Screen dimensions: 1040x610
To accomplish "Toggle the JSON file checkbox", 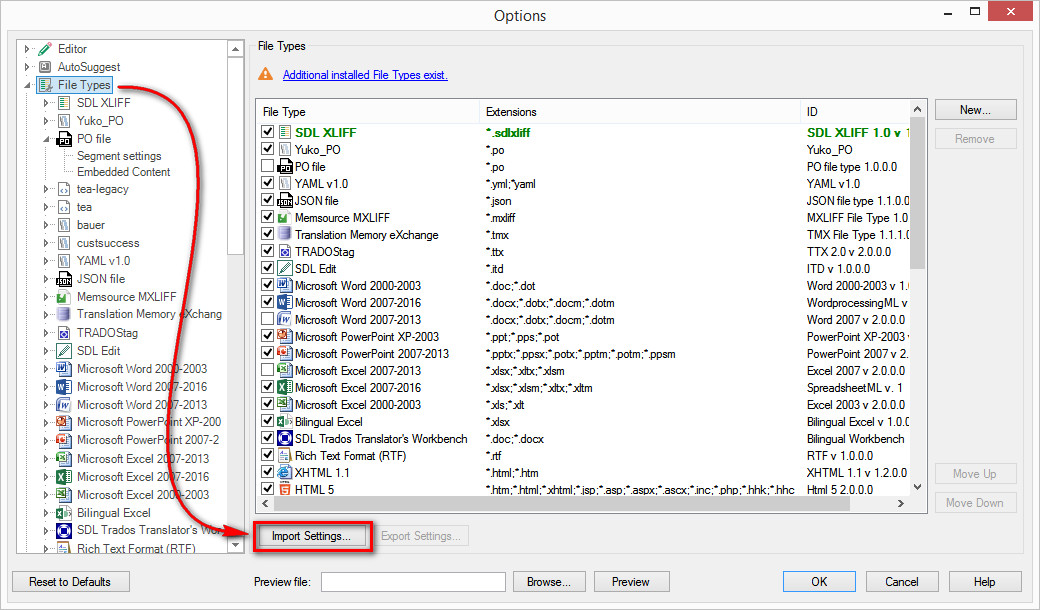I will click(267, 200).
